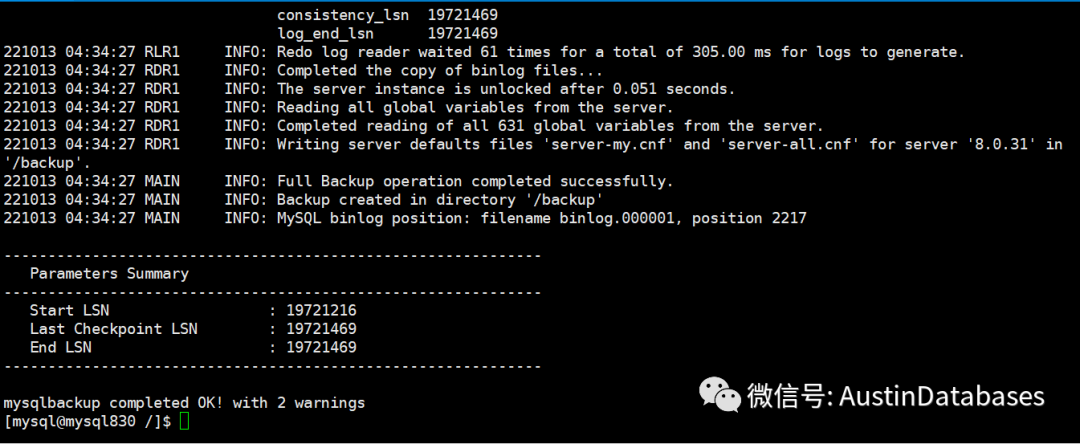Click the consistency_lsn value at top
This screenshot has width=1080, height=444.
pyautogui.click(x=463, y=14)
